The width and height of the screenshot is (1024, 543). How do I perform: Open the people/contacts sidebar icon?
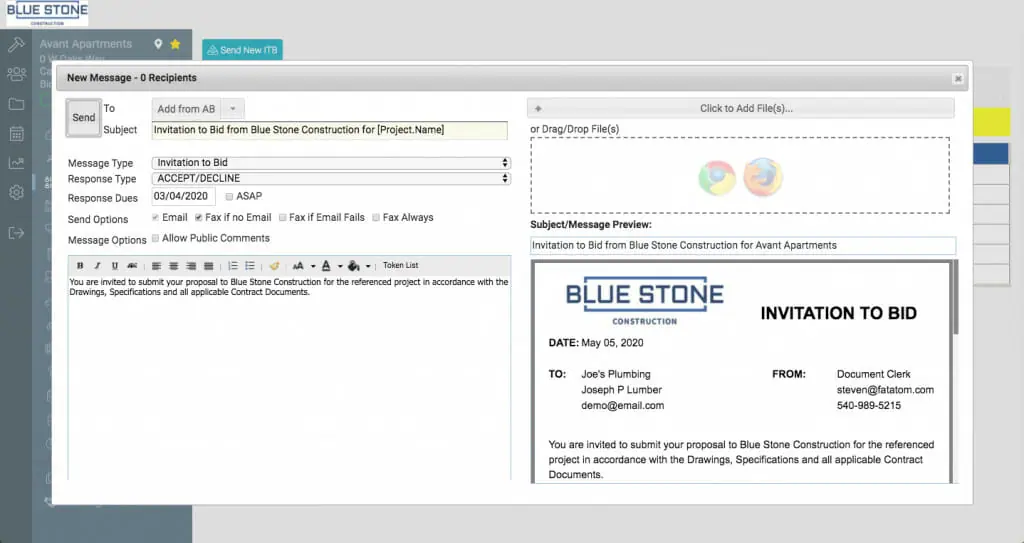click(x=16, y=74)
